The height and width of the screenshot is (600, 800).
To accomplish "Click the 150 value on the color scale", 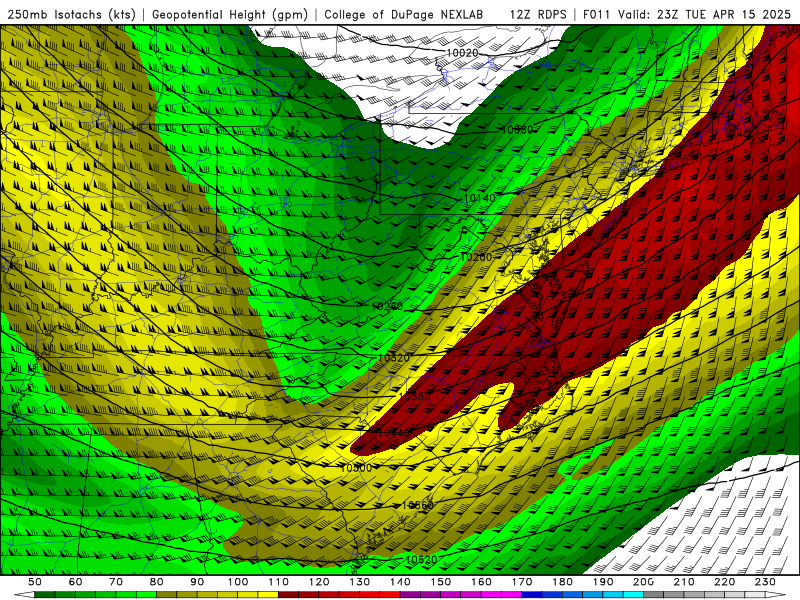I will (x=441, y=582).
